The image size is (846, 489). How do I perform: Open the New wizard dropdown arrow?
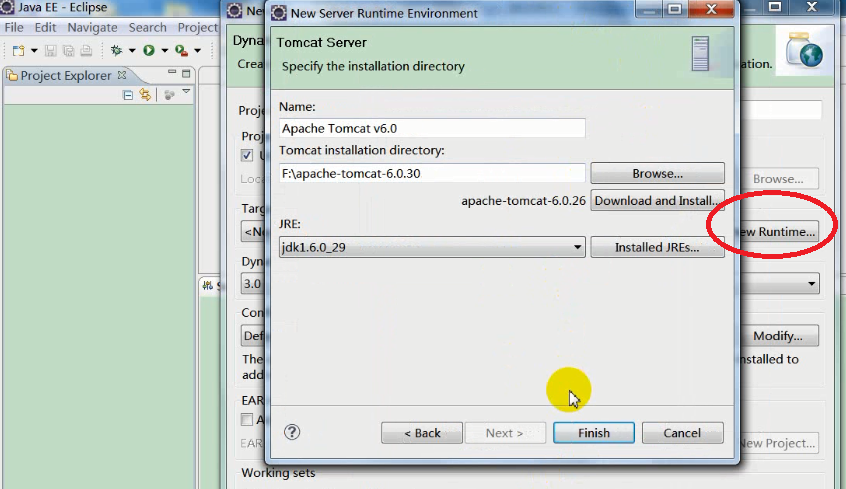pyautogui.click(x=34, y=51)
